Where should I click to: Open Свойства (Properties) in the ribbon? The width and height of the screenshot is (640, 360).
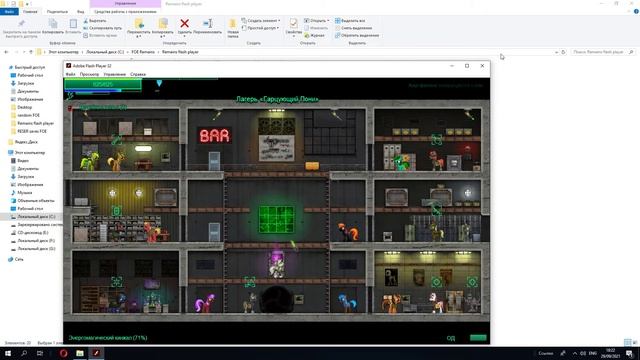click(293, 28)
